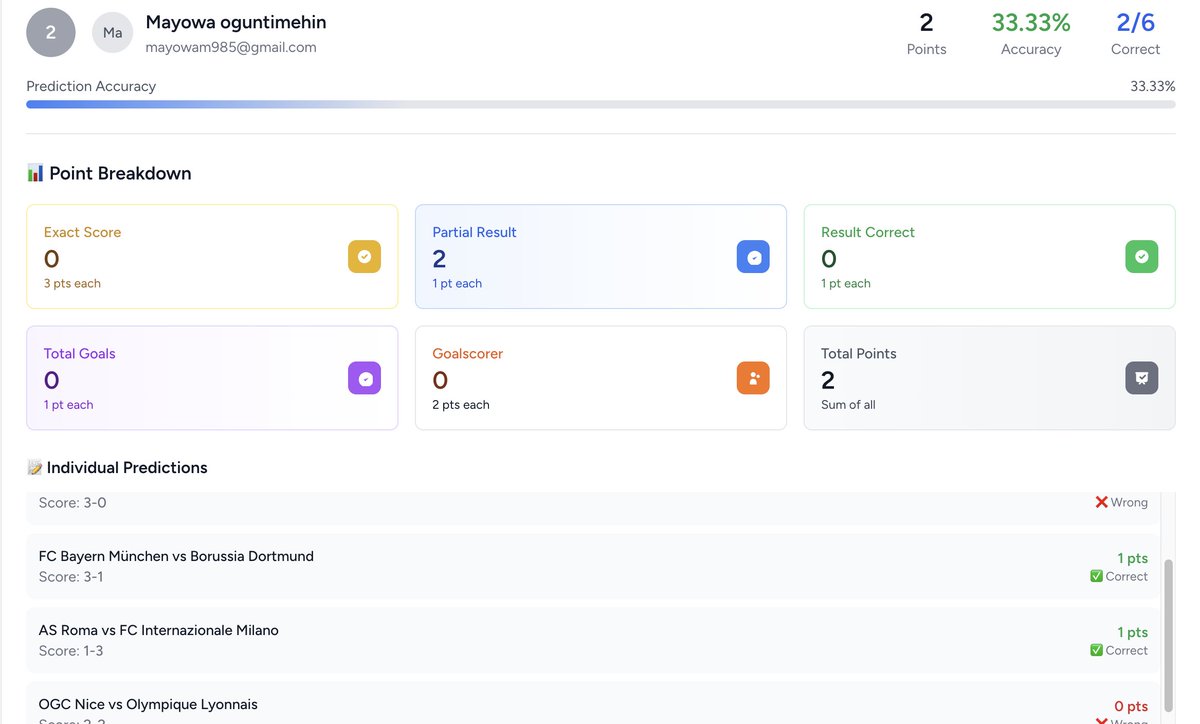Click the rank 2 gray circle badge

click(51, 33)
